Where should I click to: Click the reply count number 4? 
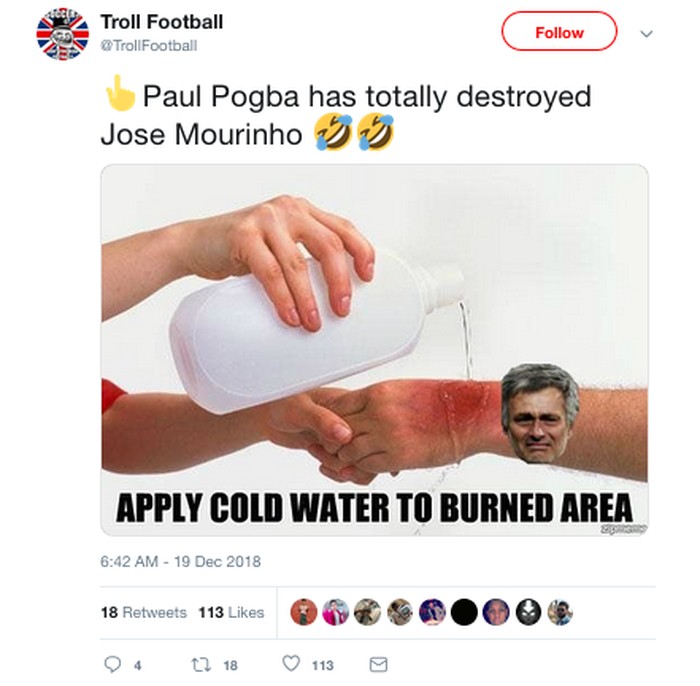point(138,665)
